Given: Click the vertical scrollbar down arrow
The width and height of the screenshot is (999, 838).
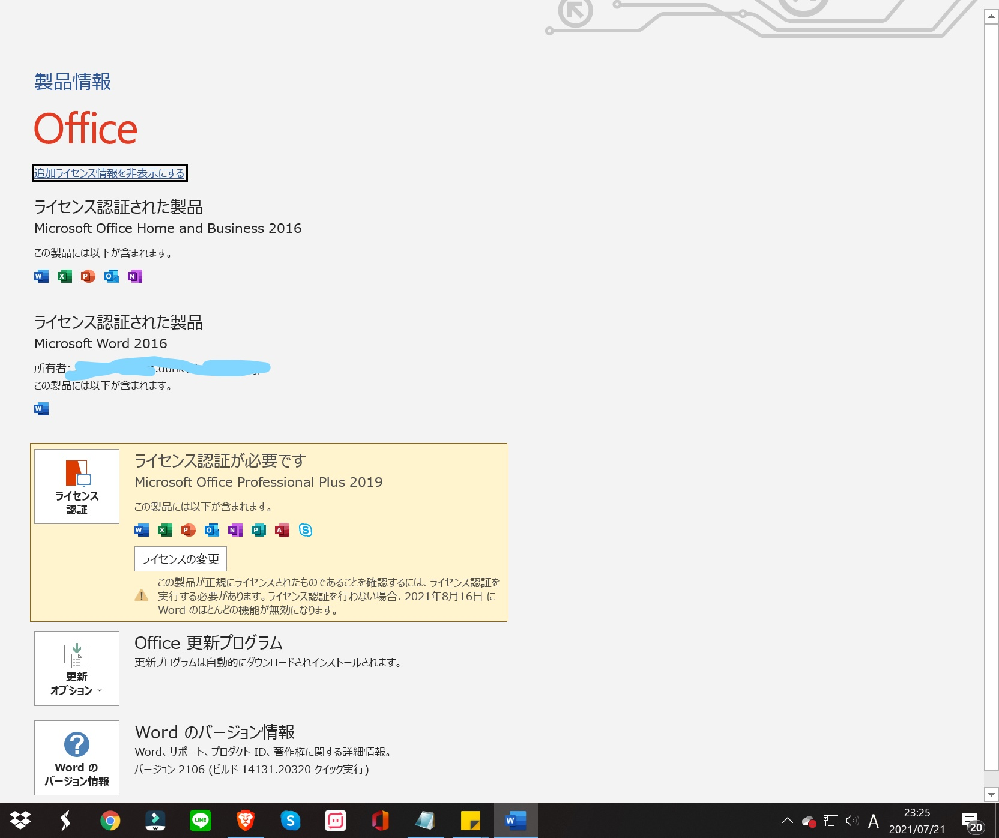Looking at the screenshot, I should point(991,794).
